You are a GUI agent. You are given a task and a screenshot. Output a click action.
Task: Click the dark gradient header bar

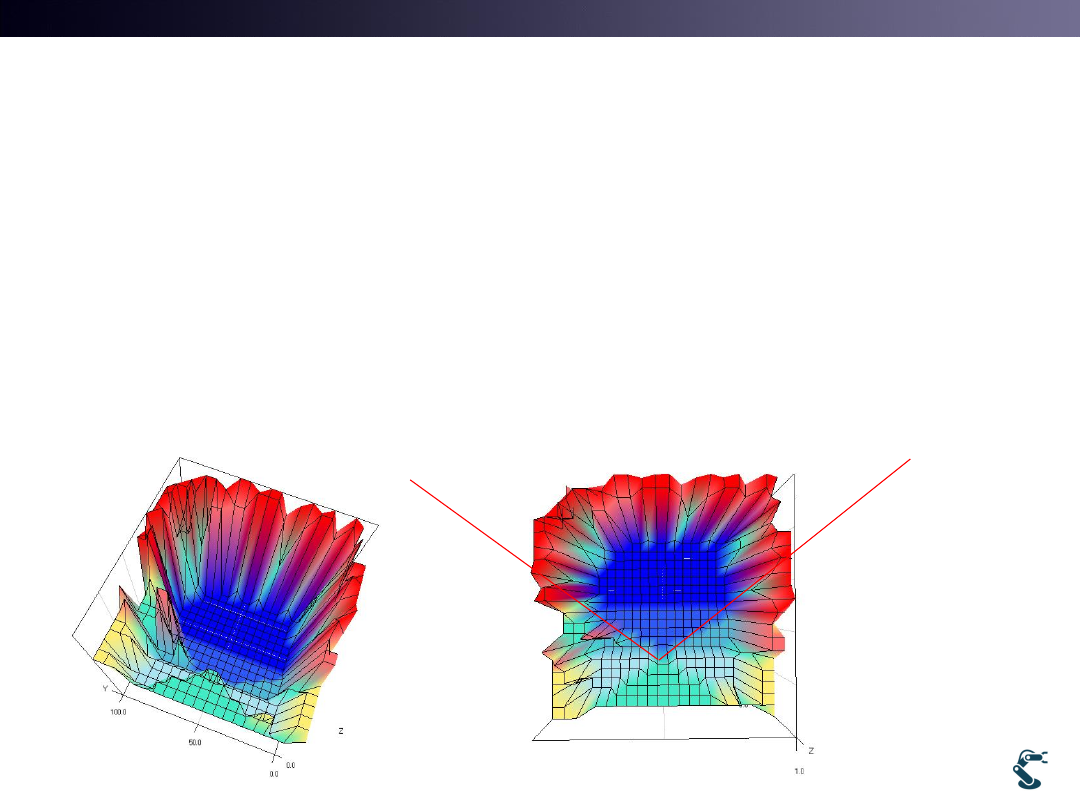pyautogui.click(x=540, y=18)
